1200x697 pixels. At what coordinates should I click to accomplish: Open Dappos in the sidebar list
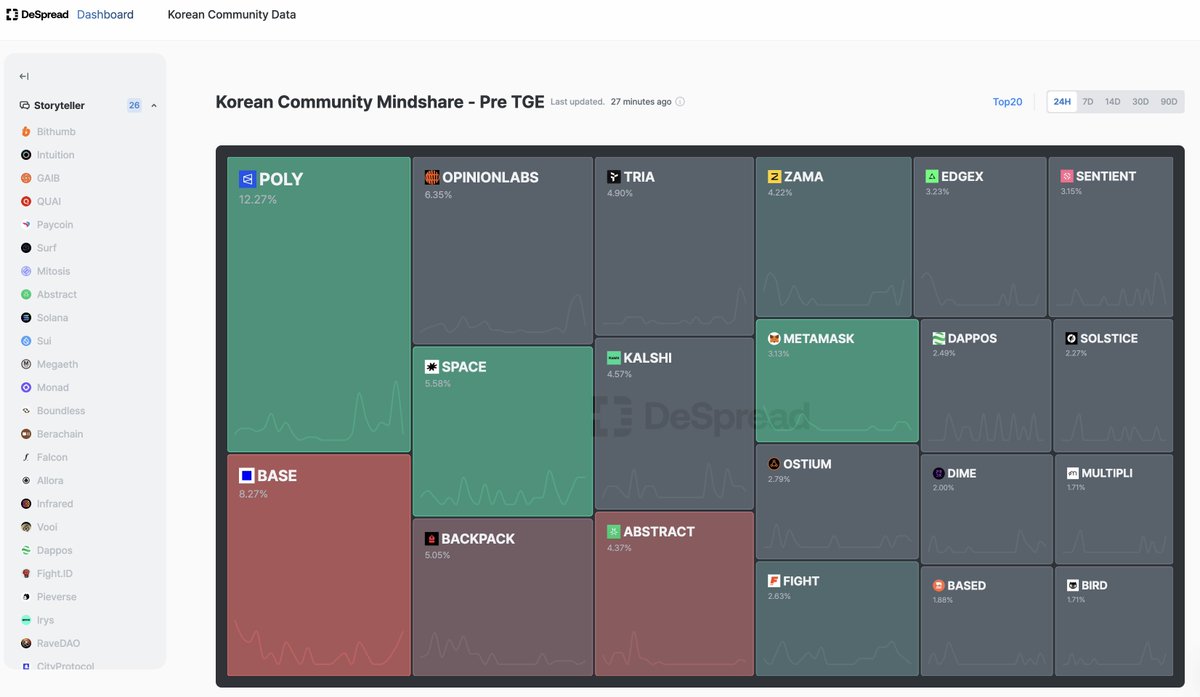coord(54,550)
